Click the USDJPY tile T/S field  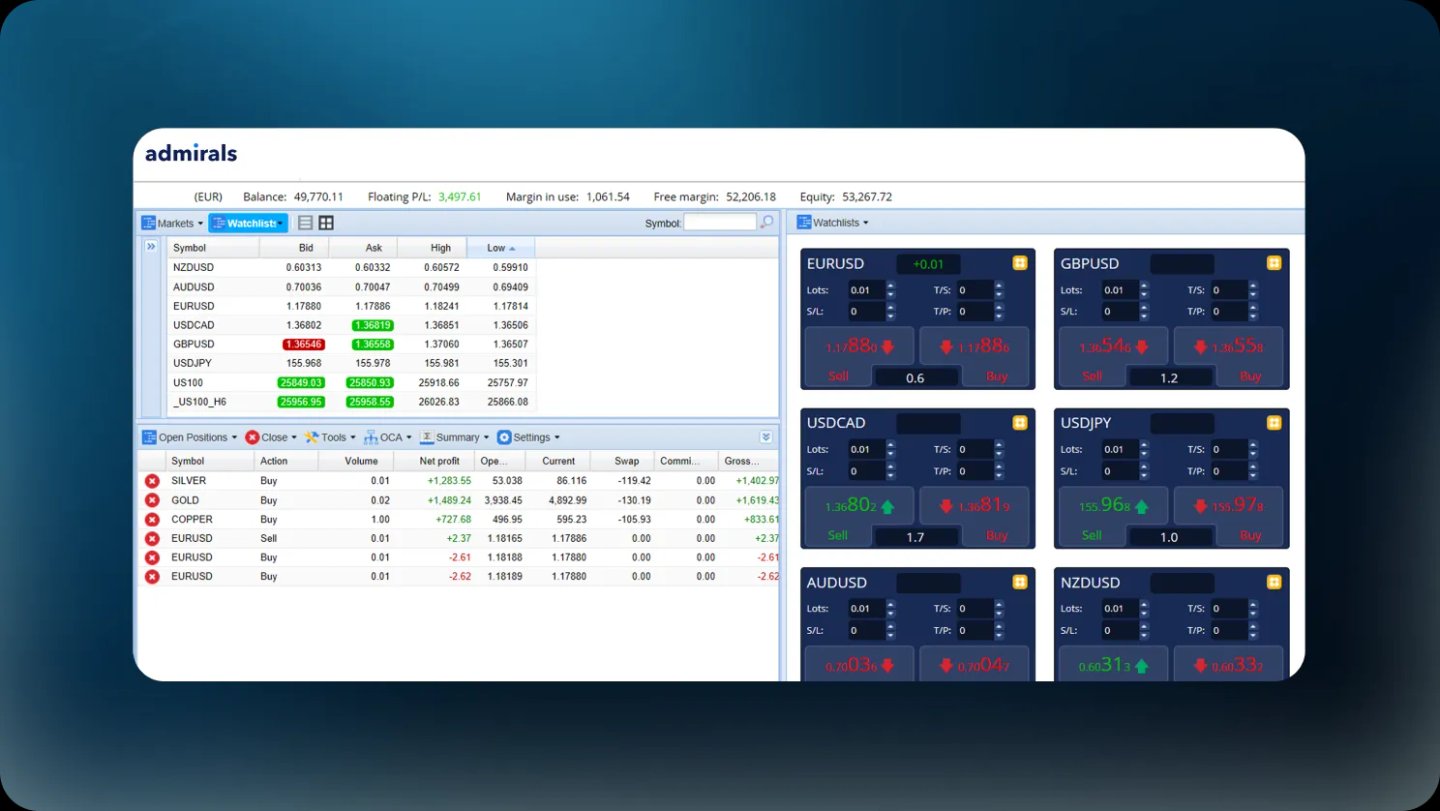pos(1229,449)
